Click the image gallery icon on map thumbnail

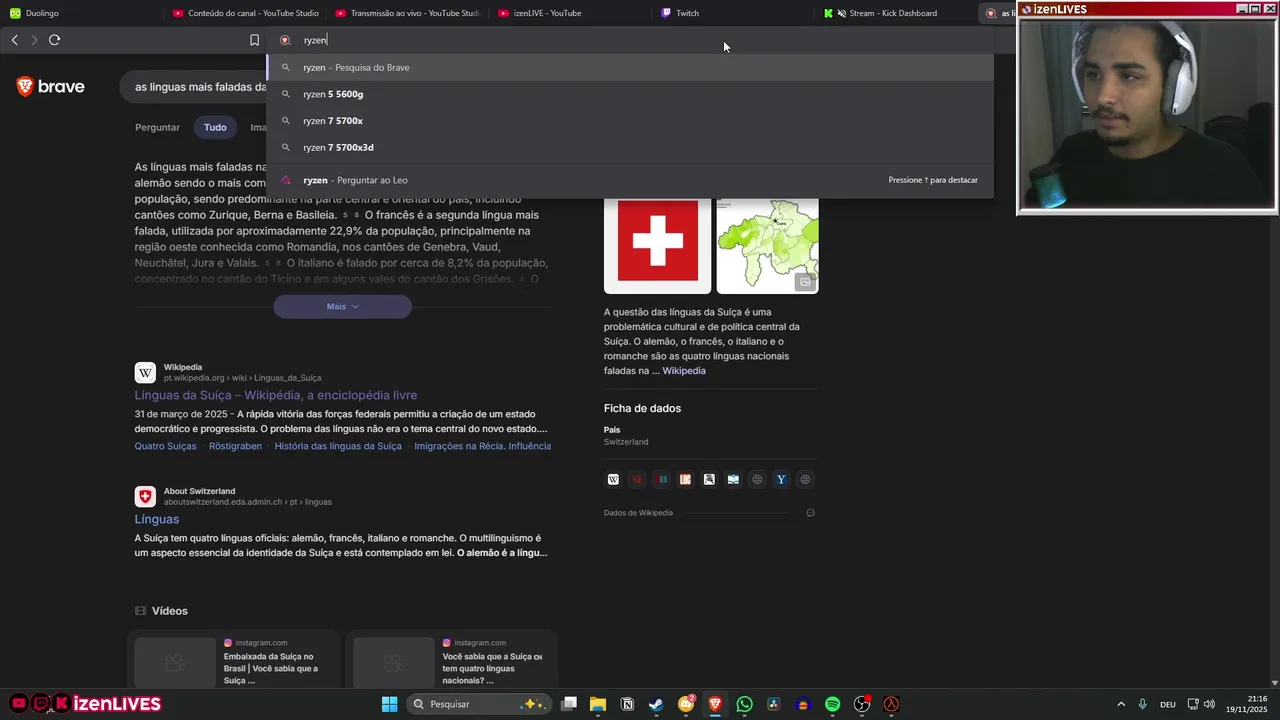click(805, 282)
